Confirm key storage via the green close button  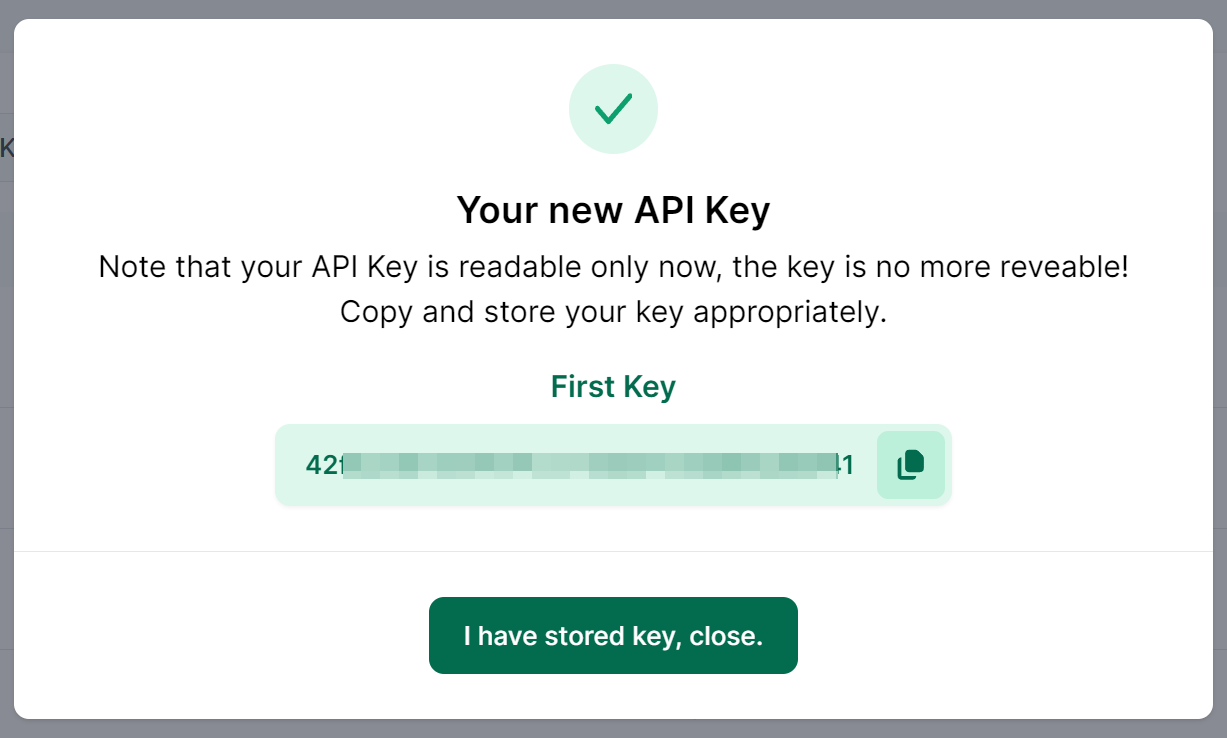point(613,635)
